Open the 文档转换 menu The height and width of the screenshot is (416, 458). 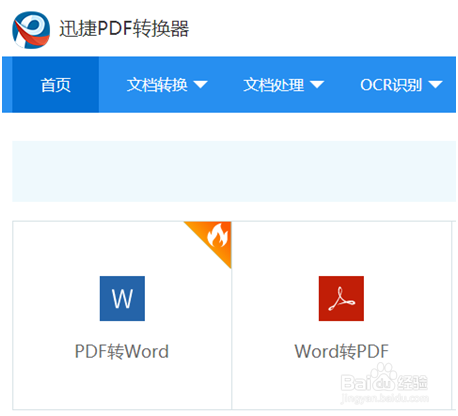pyautogui.click(x=157, y=85)
